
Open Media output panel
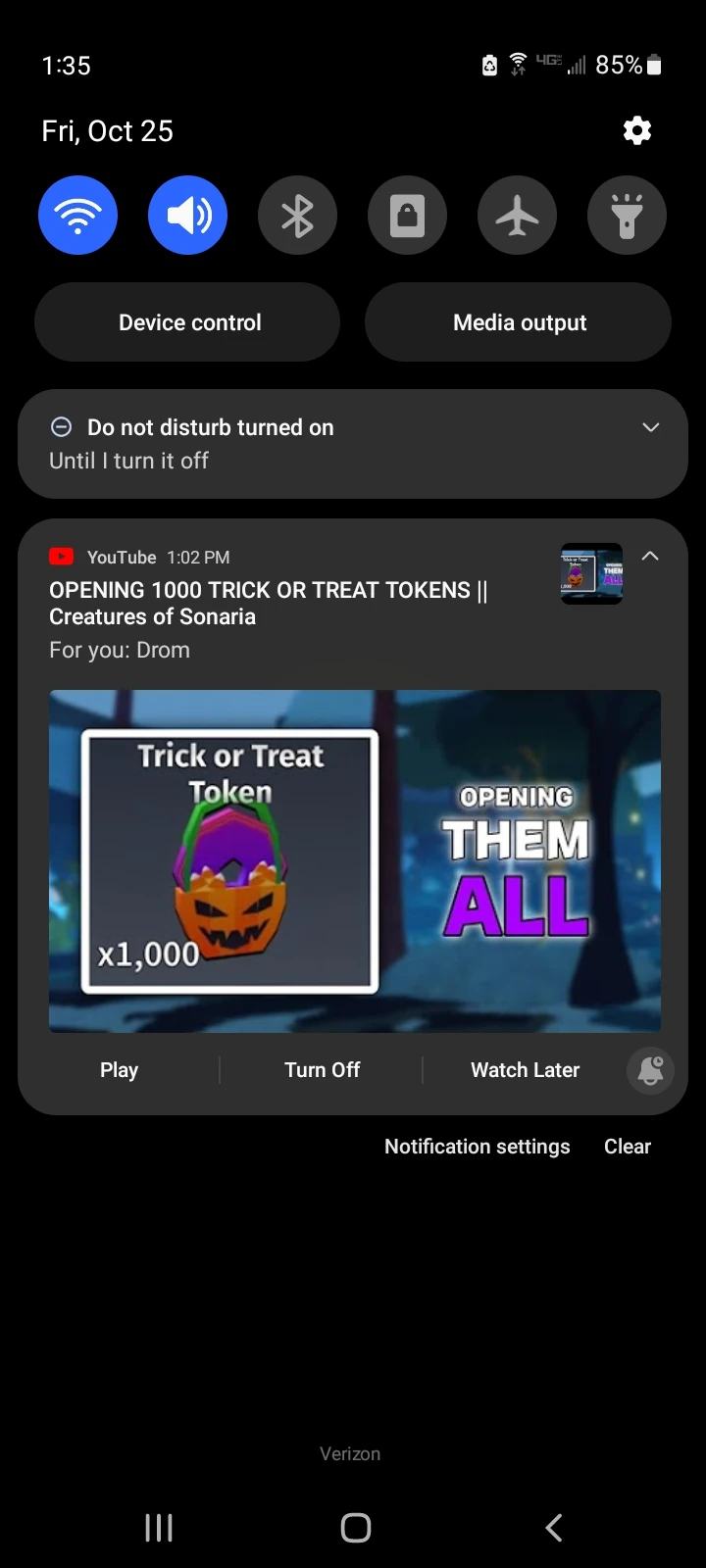[519, 322]
